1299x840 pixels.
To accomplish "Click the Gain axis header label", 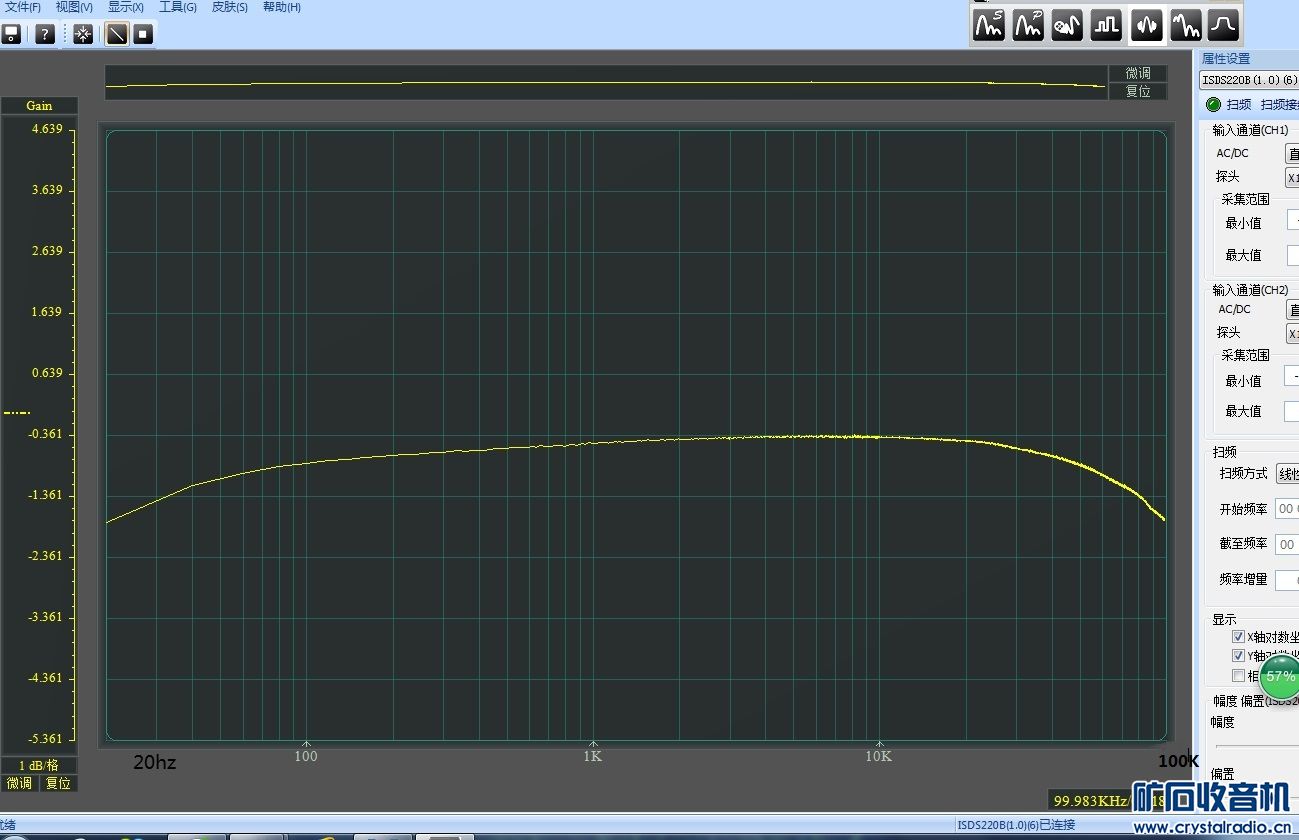I will point(39,105).
